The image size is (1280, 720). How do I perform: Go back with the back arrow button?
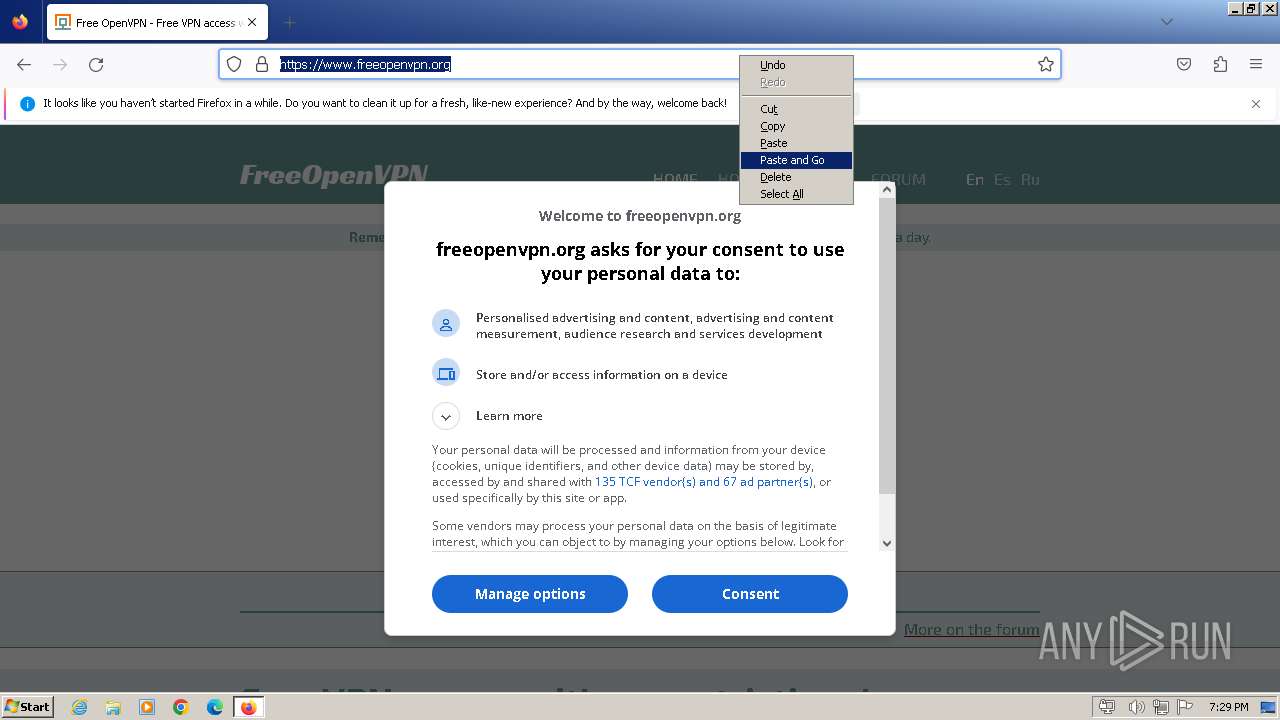[24, 64]
